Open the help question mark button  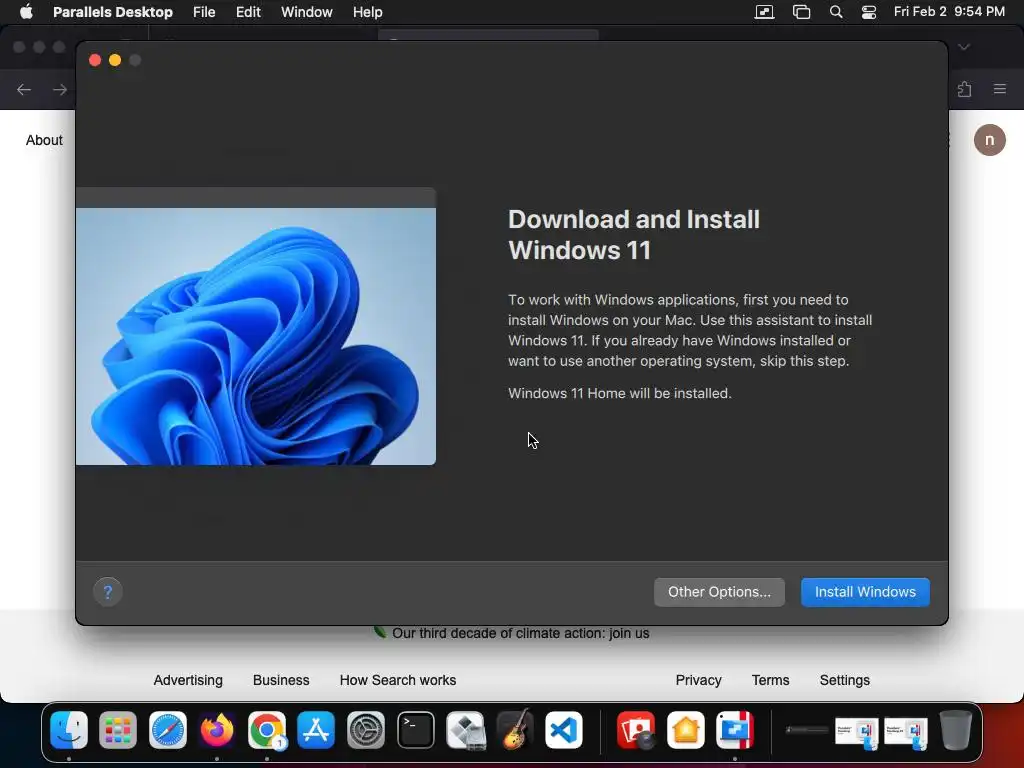[108, 592]
